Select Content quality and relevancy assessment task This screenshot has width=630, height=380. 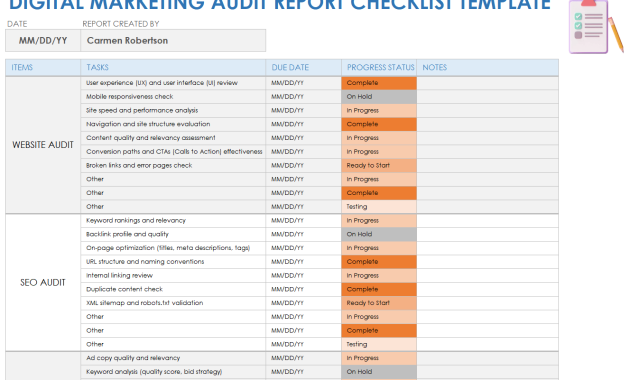173,138
